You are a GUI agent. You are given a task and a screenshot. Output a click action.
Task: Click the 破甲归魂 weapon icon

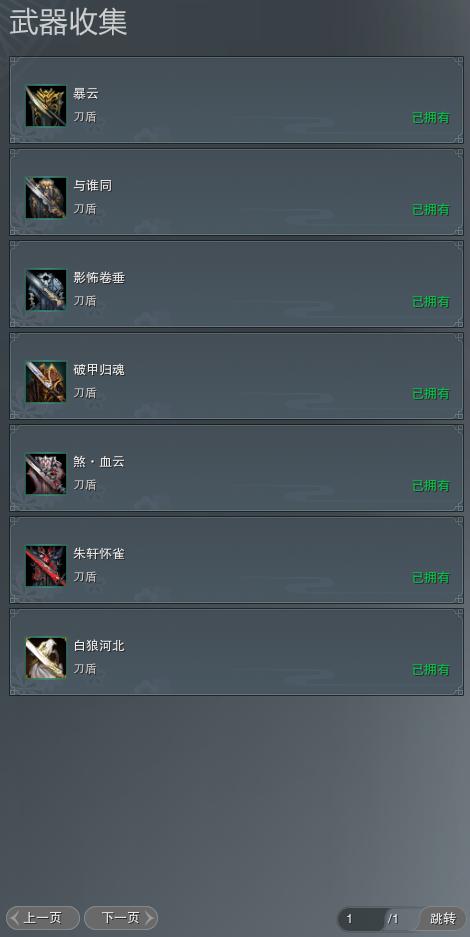tap(46, 382)
